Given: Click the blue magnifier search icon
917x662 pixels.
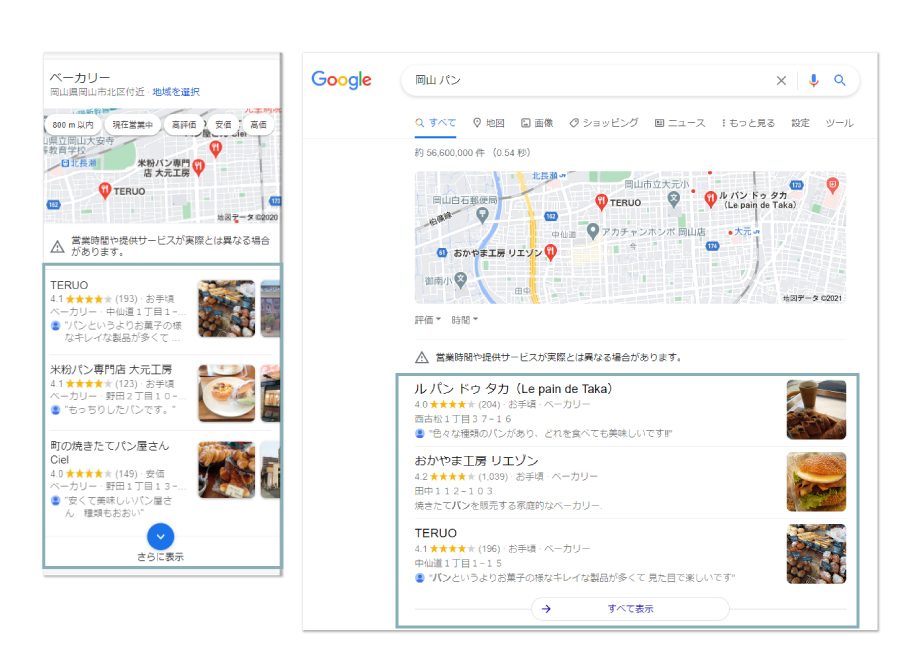Looking at the screenshot, I should 840,81.
